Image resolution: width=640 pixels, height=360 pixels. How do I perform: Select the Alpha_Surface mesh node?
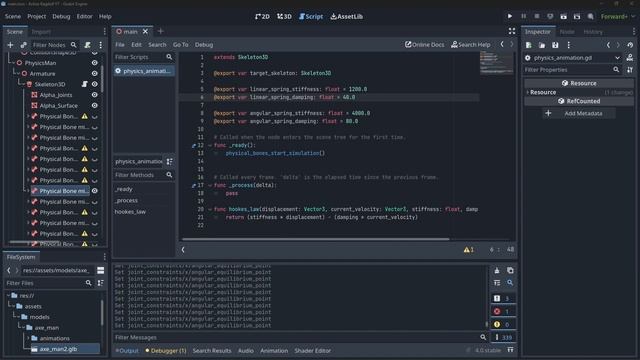58,105
